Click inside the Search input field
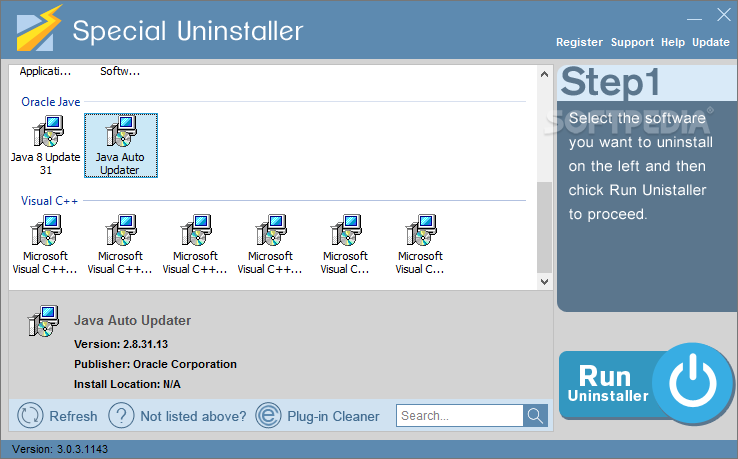The image size is (738, 459). pyautogui.click(x=459, y=416)
